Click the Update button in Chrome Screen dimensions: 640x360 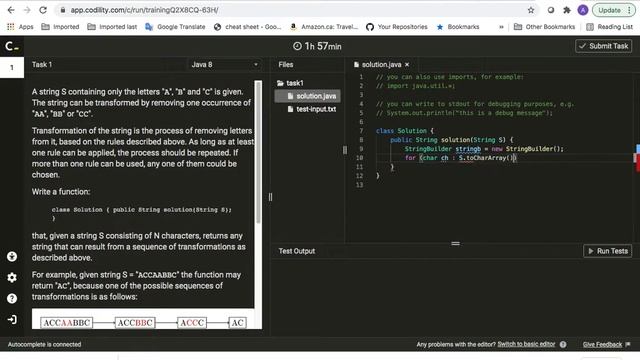click(x=609, y=10)
